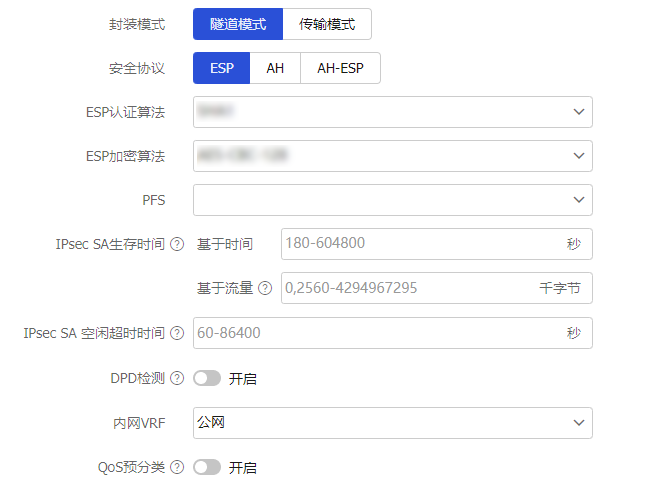
Task: Turn on the QoS预分类 toggle
Action: pos(207,467)
